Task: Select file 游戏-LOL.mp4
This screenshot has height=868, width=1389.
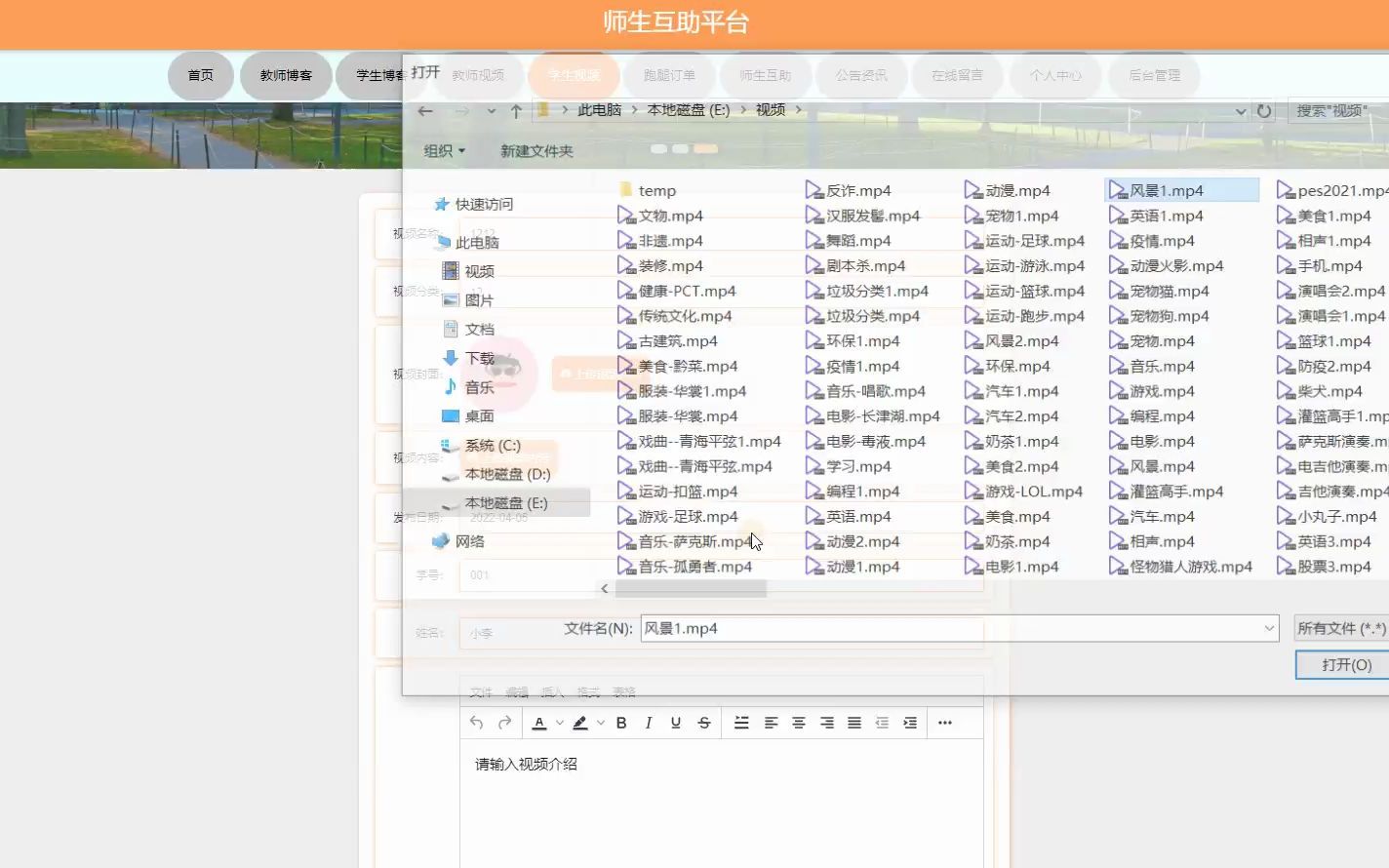Action: pyautogui.click(x=1023, y=492)
